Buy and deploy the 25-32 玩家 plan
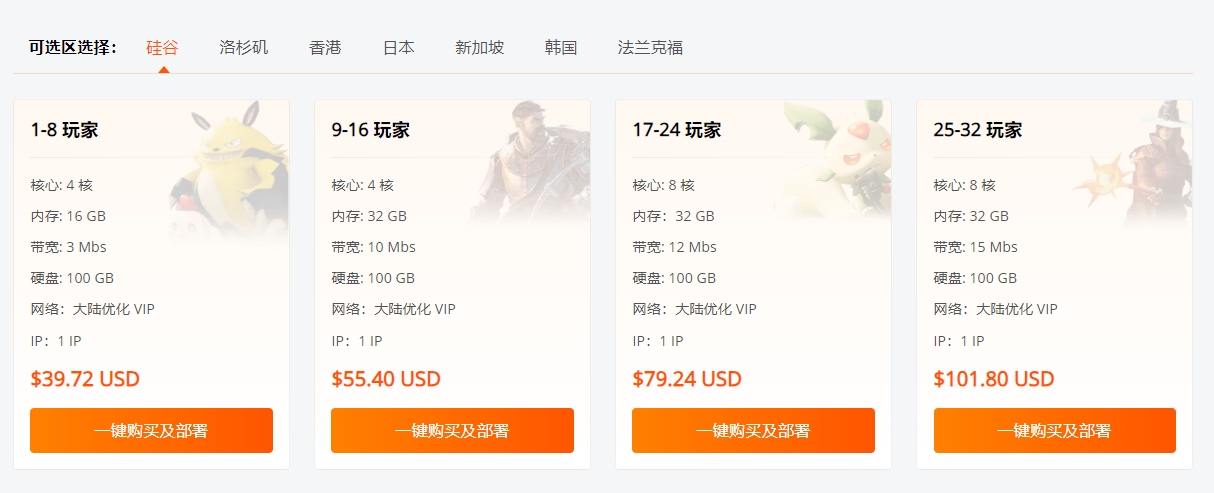The width and height of the screenshot is (1214, 493). [x=1054, y=430]
